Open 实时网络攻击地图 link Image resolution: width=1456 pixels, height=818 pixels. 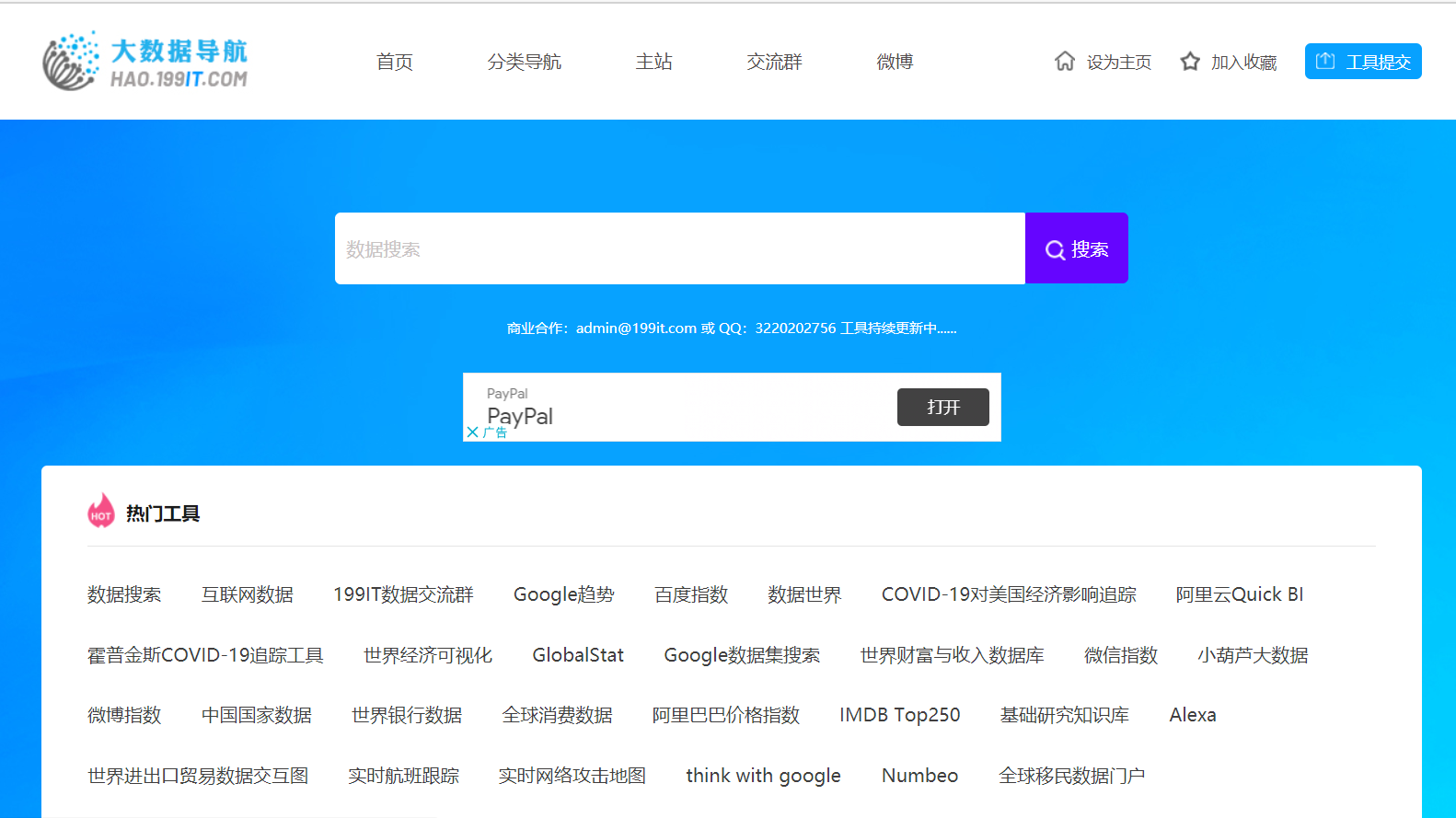pyautogui.click(x=572, y=776)
